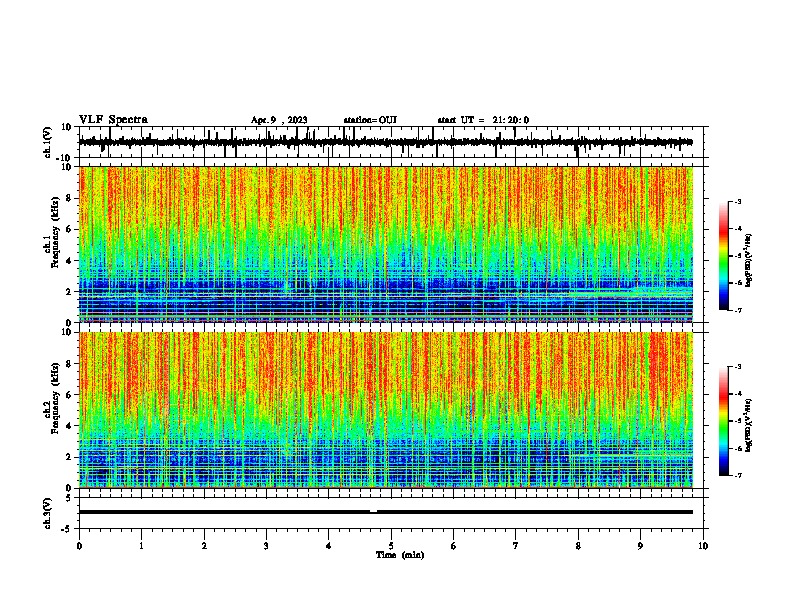The width and height of the screenshot is (792, 612).
Task: Click inside the ch.1 spectrogram panel
Action: tap(386, 244)
